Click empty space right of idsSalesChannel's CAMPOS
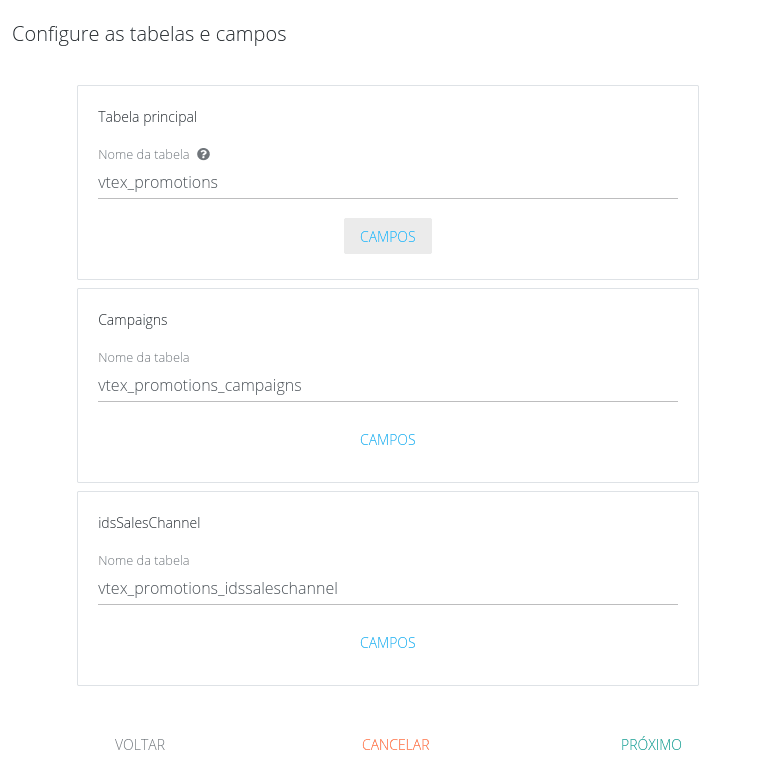Viewport: 780px width, 762px height. pos(560,643)
